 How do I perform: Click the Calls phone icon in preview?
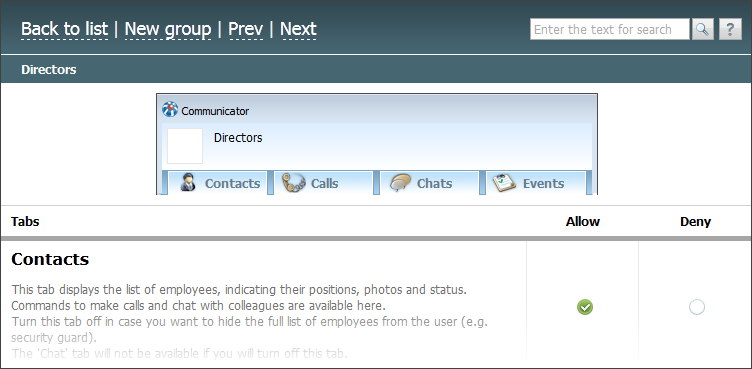[x=294, y=183]
